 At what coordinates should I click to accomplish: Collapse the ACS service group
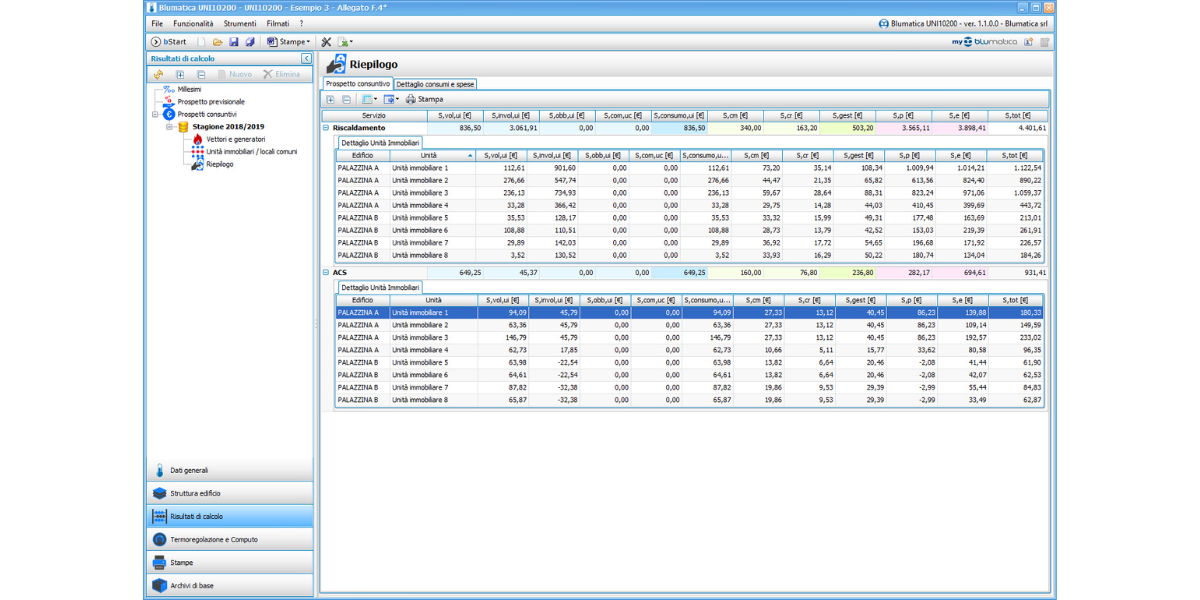[x=326, y=272]
